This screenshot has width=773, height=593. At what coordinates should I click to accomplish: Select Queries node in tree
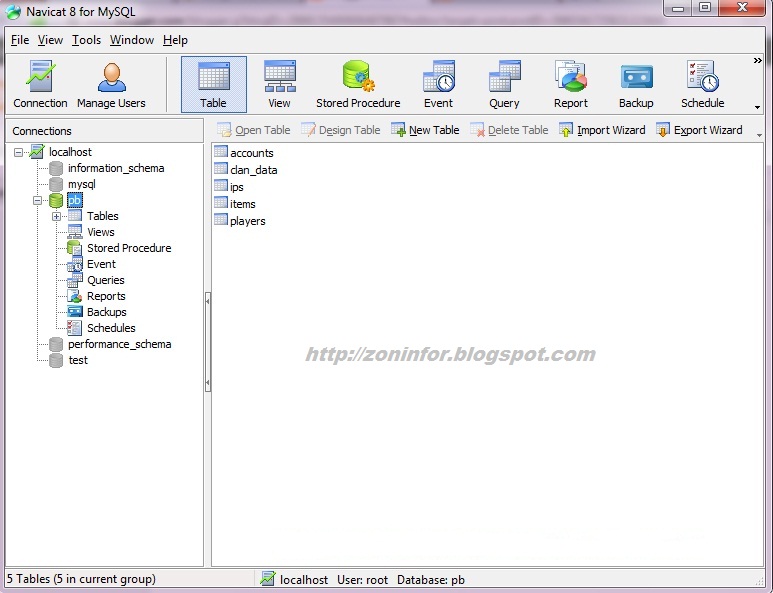pyautogui.click(x=105, y=280)
